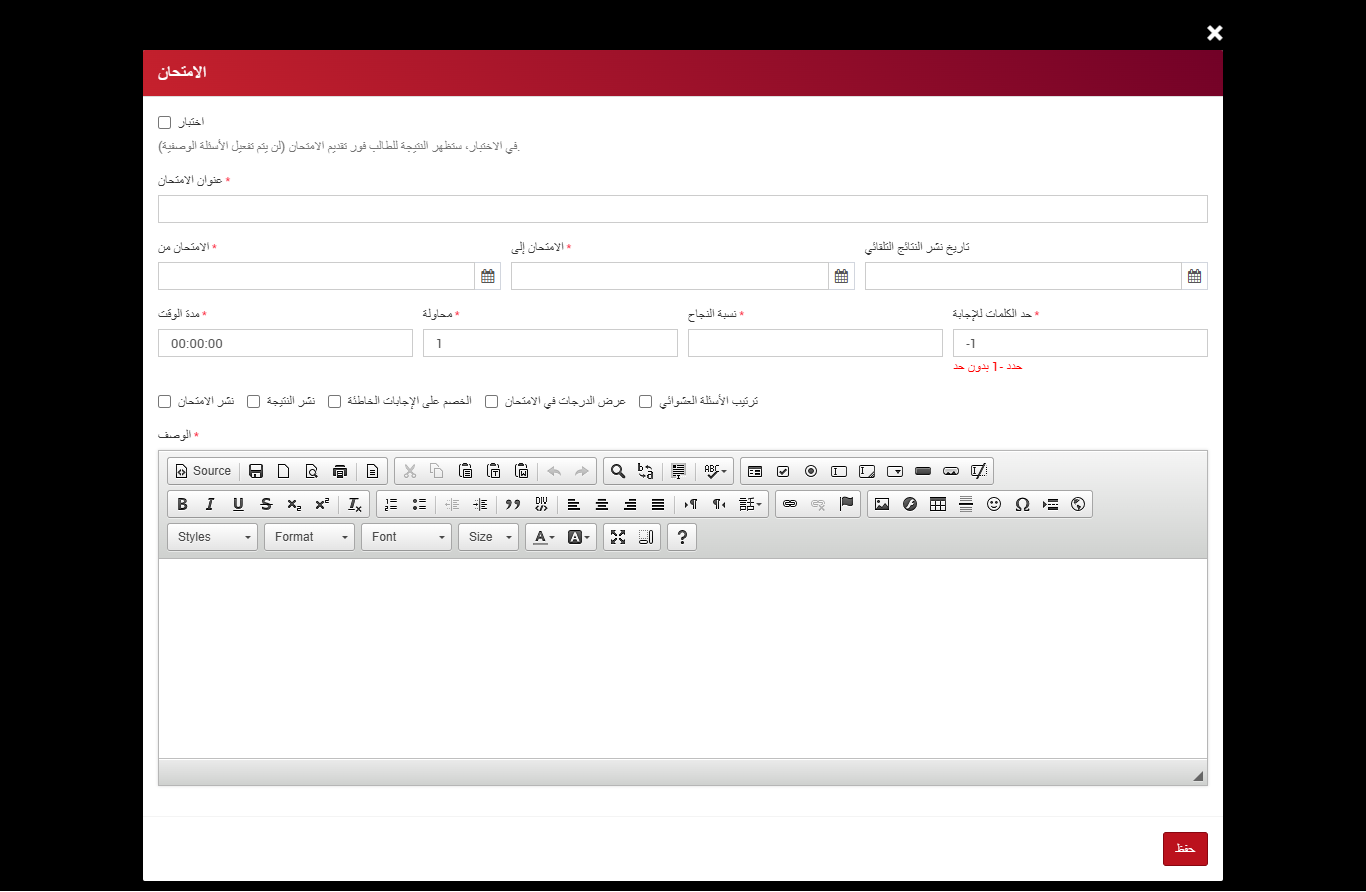Click the Maximize editor icon
Viewport: 1366px width, 892px height.
coord(617,537)
